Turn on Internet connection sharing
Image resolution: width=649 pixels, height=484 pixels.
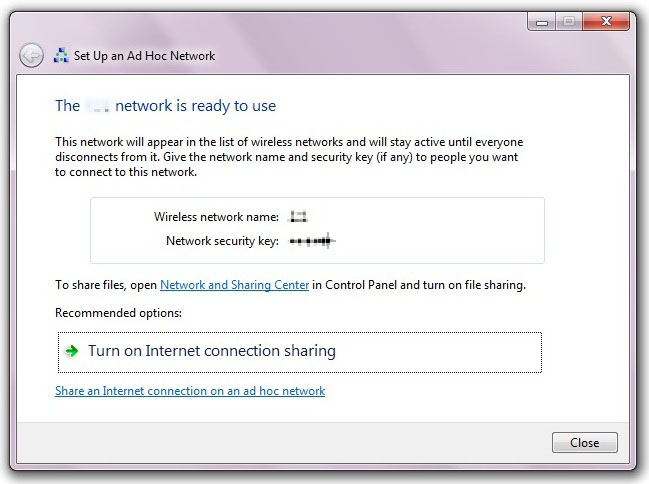point(300,352)
